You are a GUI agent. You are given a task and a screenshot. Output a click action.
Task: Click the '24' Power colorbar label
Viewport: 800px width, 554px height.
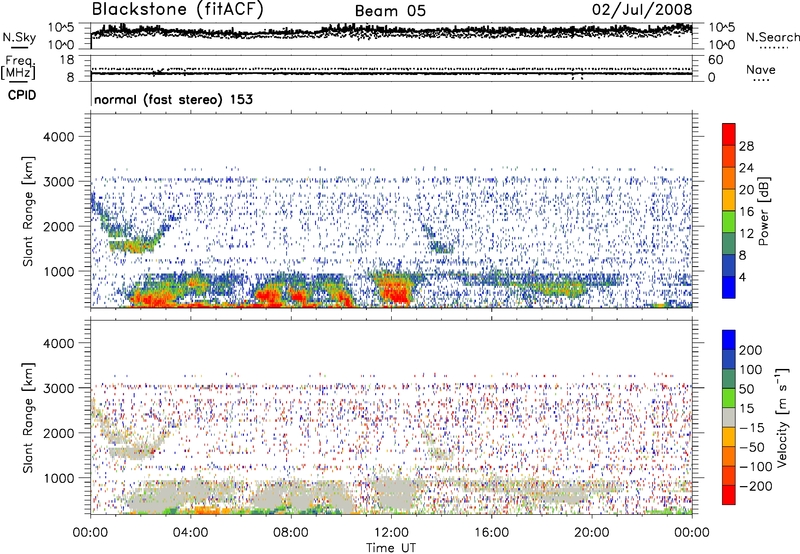click(x=746, y=168)
